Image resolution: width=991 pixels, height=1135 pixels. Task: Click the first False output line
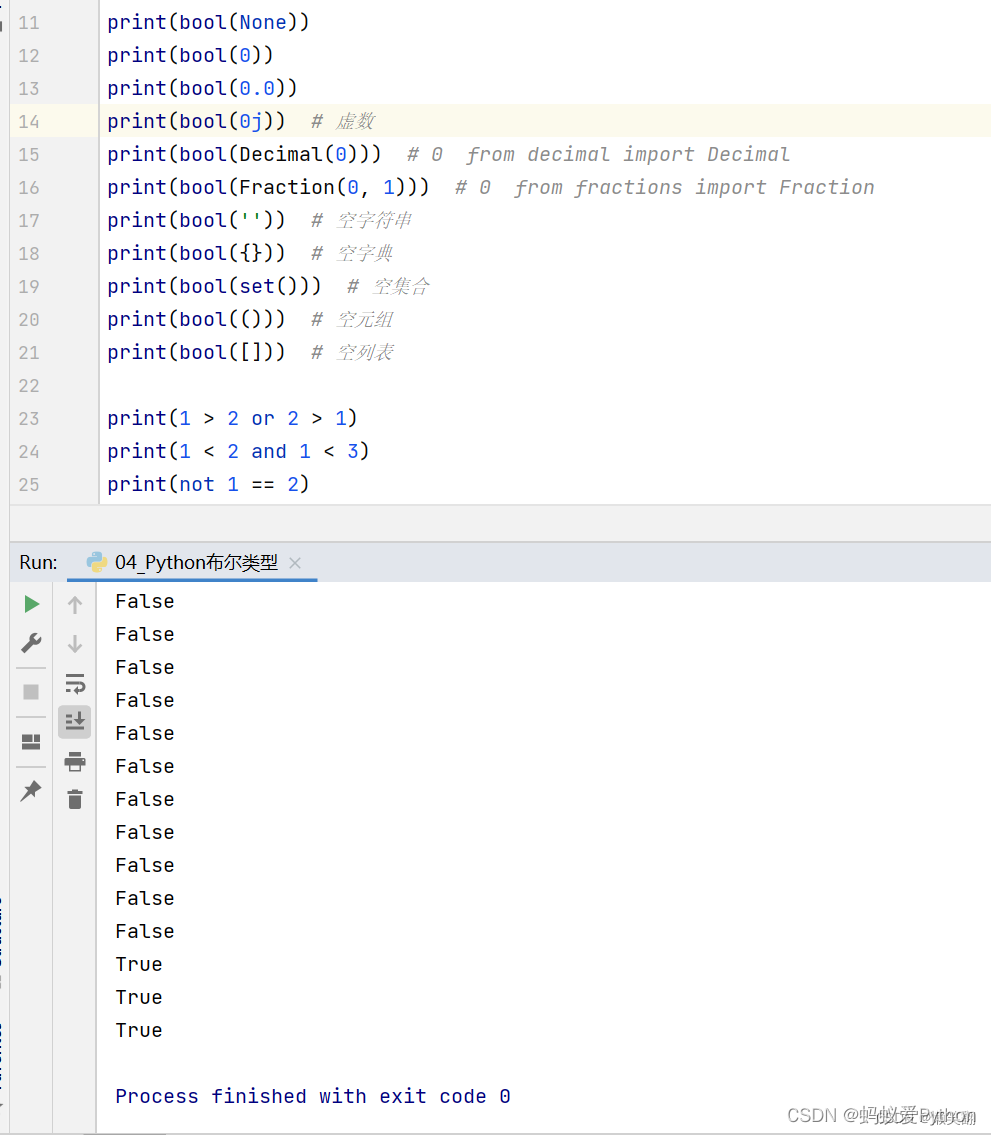[x=145, y=602]
